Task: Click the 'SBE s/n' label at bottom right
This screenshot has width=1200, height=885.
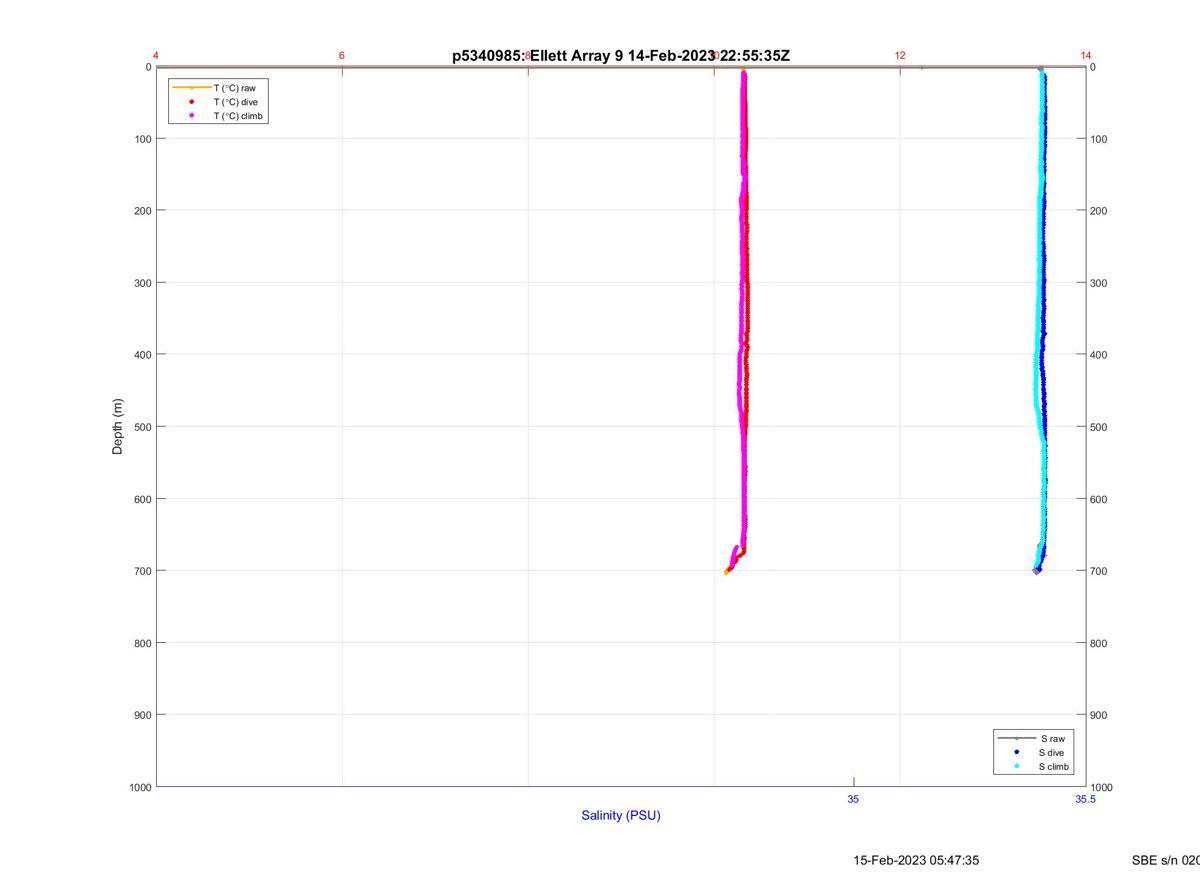Action: pos(1166,860)
